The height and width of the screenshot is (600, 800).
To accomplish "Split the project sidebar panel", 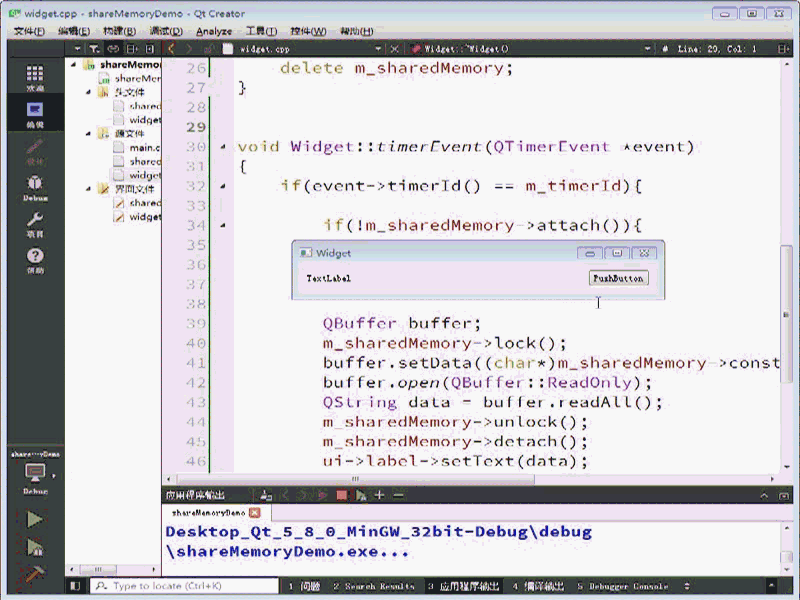I will [x=132, y=49].
